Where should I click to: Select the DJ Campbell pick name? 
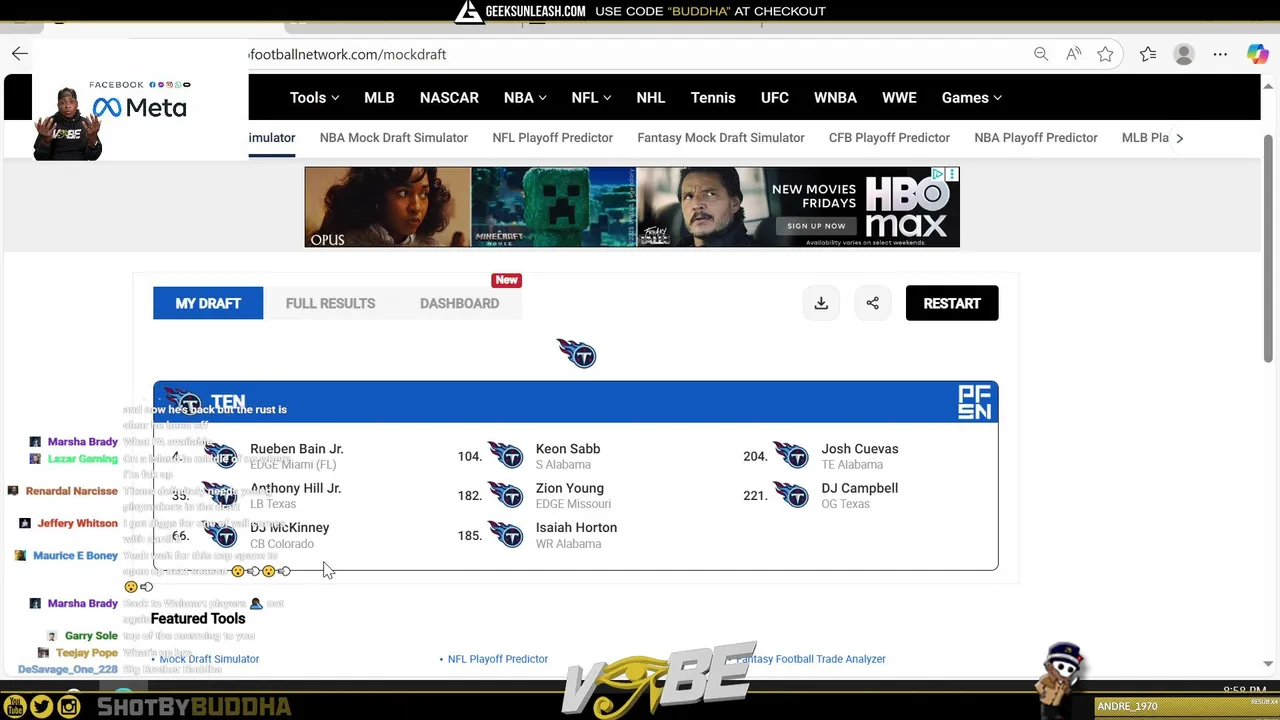860,488
